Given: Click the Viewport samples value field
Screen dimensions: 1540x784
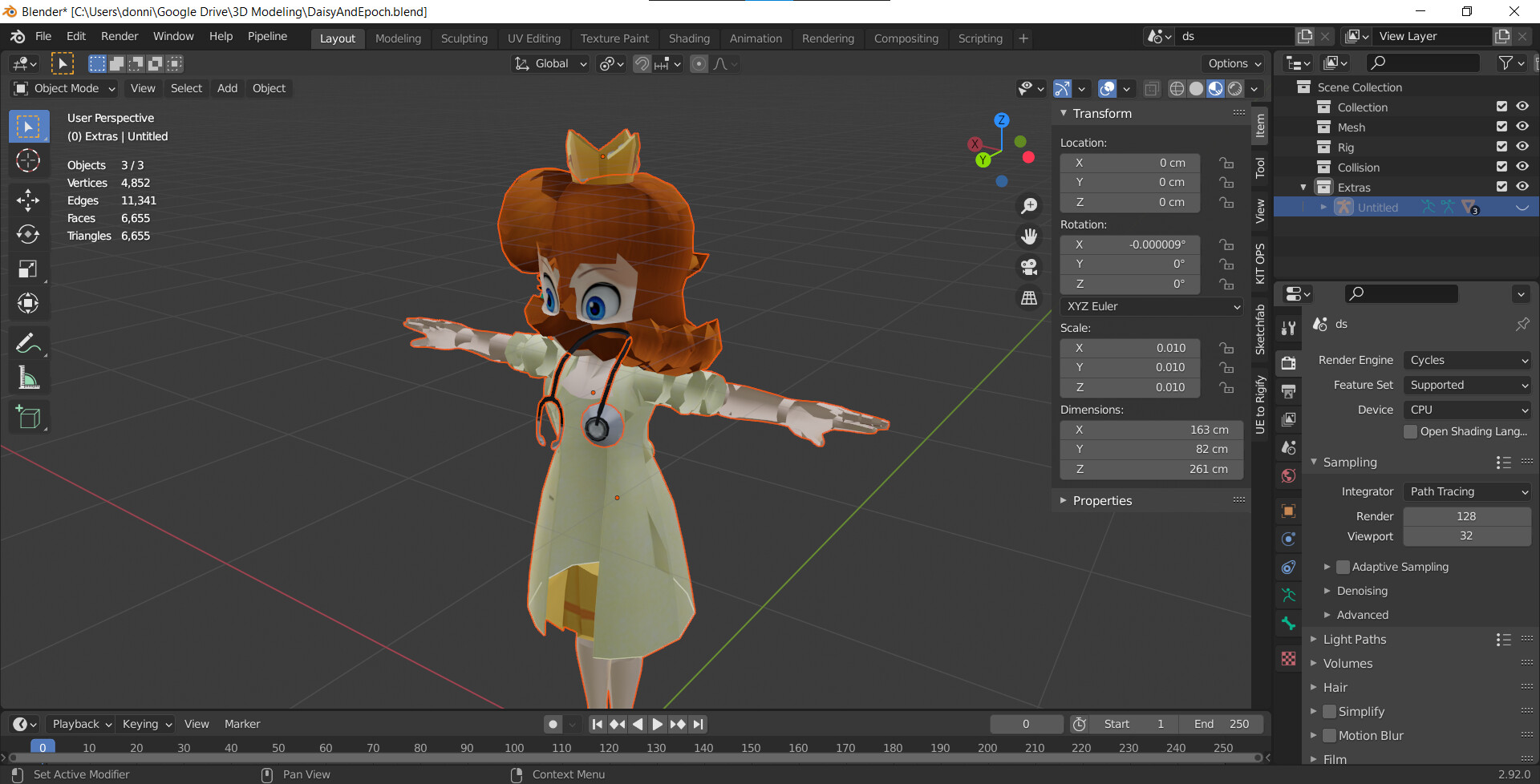Looking at the screenshot, I should [x=1467, y=536].
